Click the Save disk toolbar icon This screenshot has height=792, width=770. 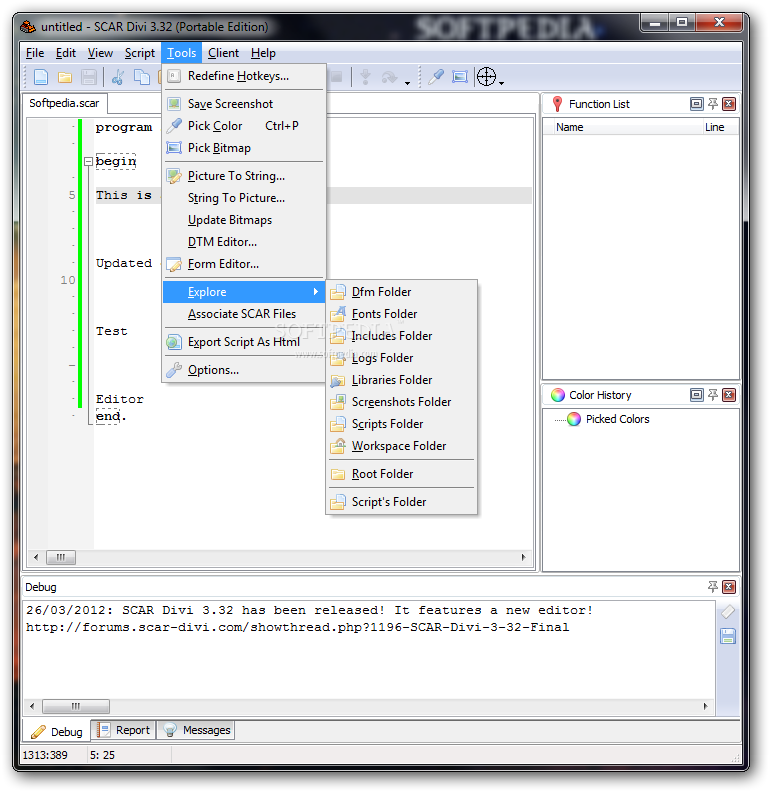pos(89,77)
